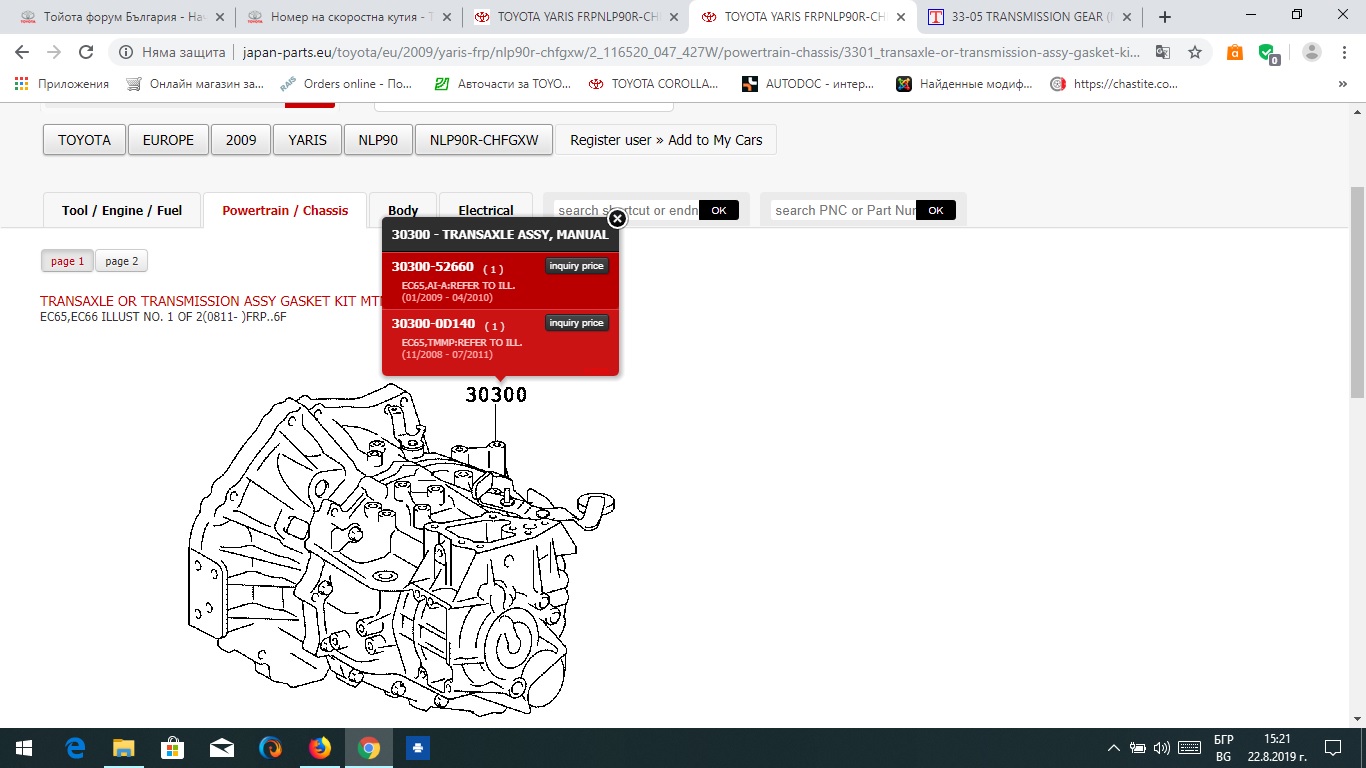
Task: Expand hidden bookmarks chevron
Action: coord(1342,84)
